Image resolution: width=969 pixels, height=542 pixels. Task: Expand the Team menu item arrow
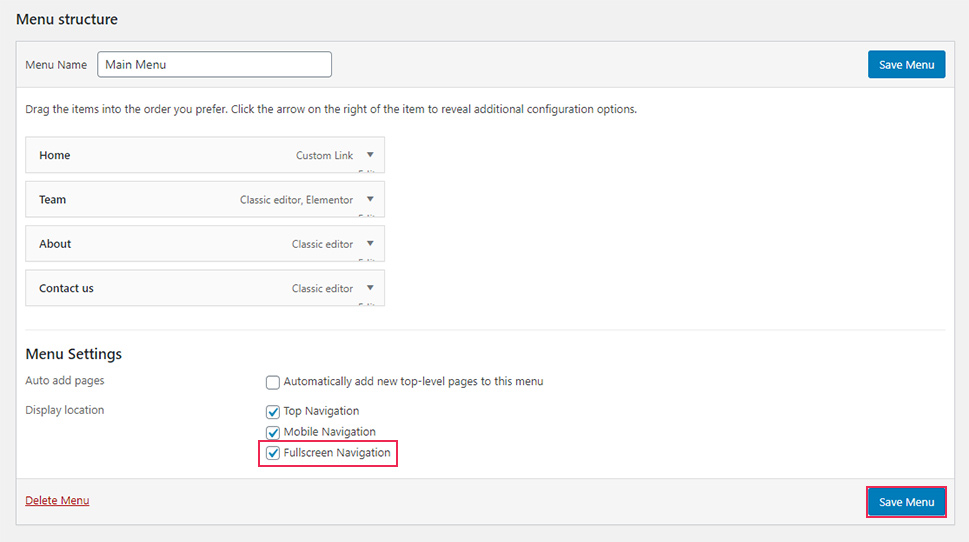[370, 200]
